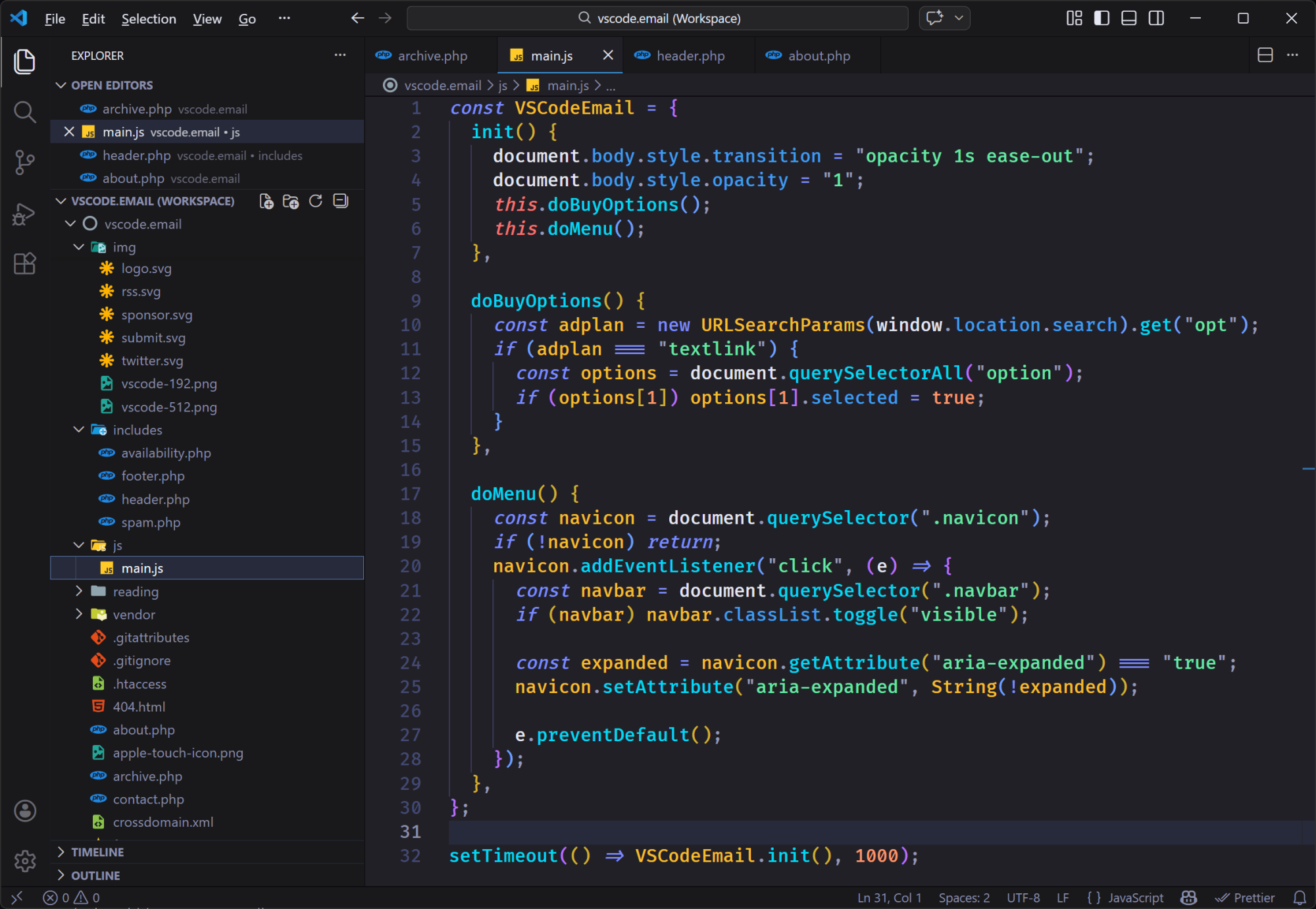Refresh the Explorer file tree

tap(315, 201)
